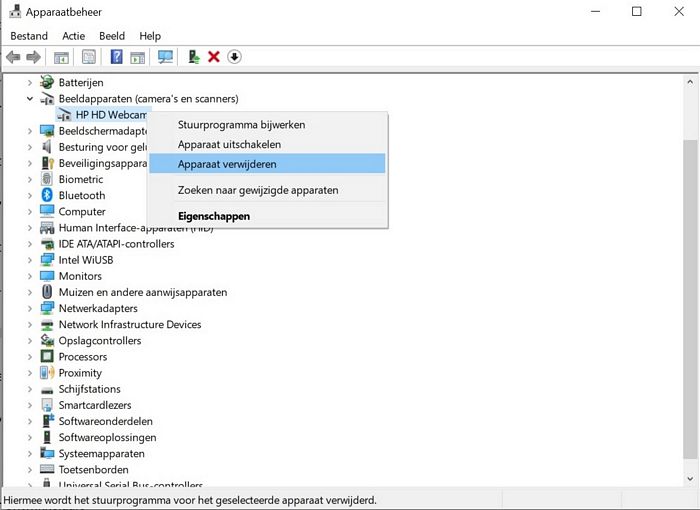Click the show/hide console tree toolbar icon
The image size is (700, 510).
point(61,57)
